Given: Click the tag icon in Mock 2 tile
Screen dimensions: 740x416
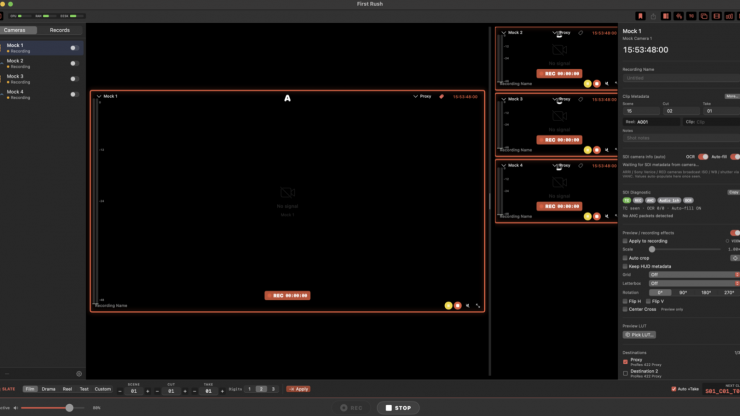Looking at the screenshot, I should coord(580,33).
